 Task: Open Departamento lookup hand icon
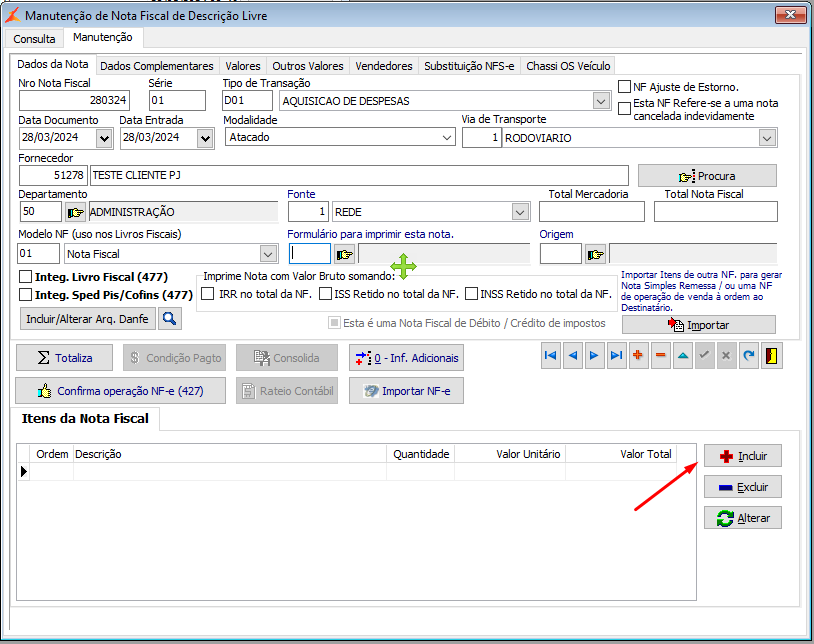tap(75, 212)
